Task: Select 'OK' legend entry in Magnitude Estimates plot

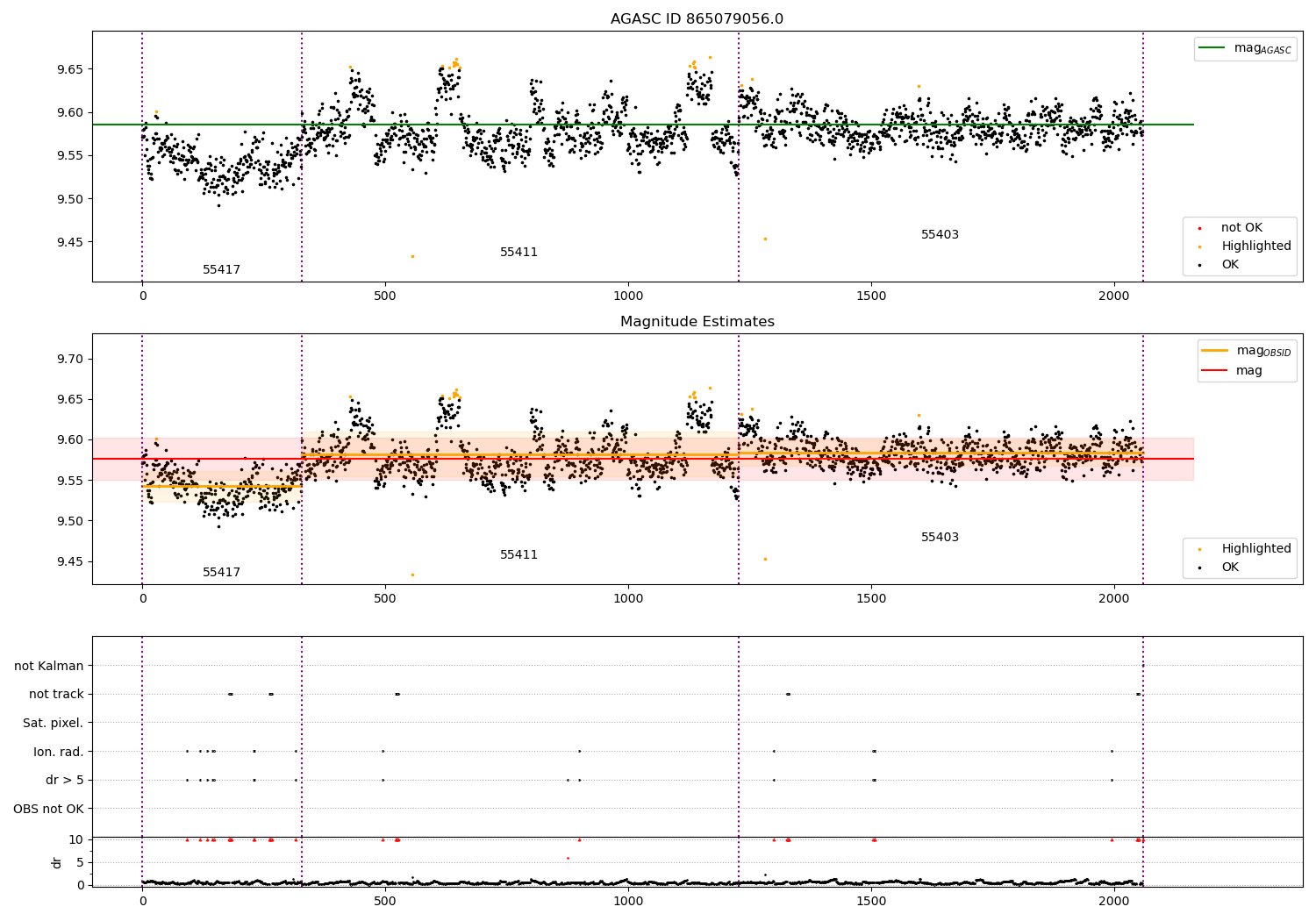Action: (1229, 567)
